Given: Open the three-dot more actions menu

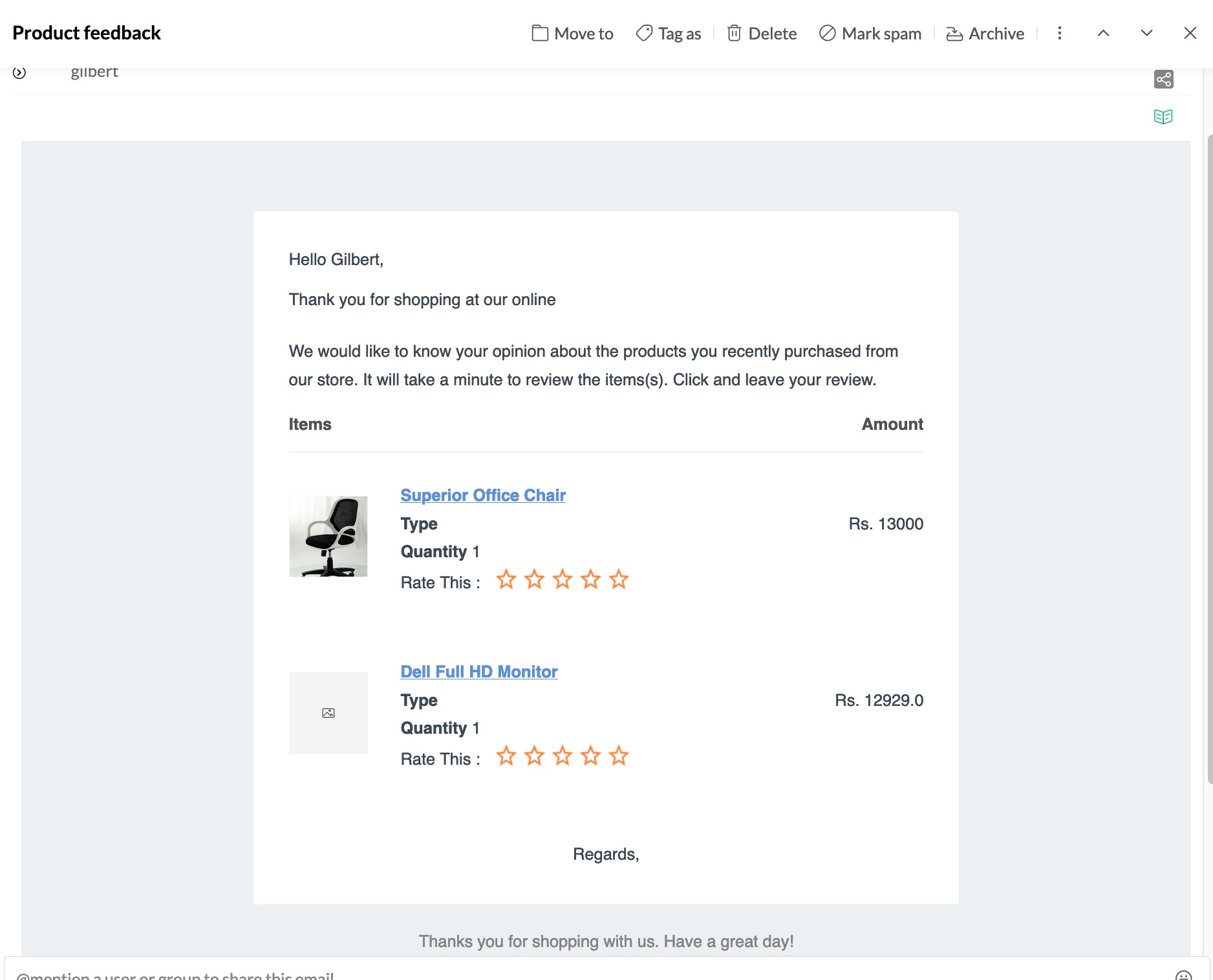Looking at the screenshot, I should pos(1059,34).
